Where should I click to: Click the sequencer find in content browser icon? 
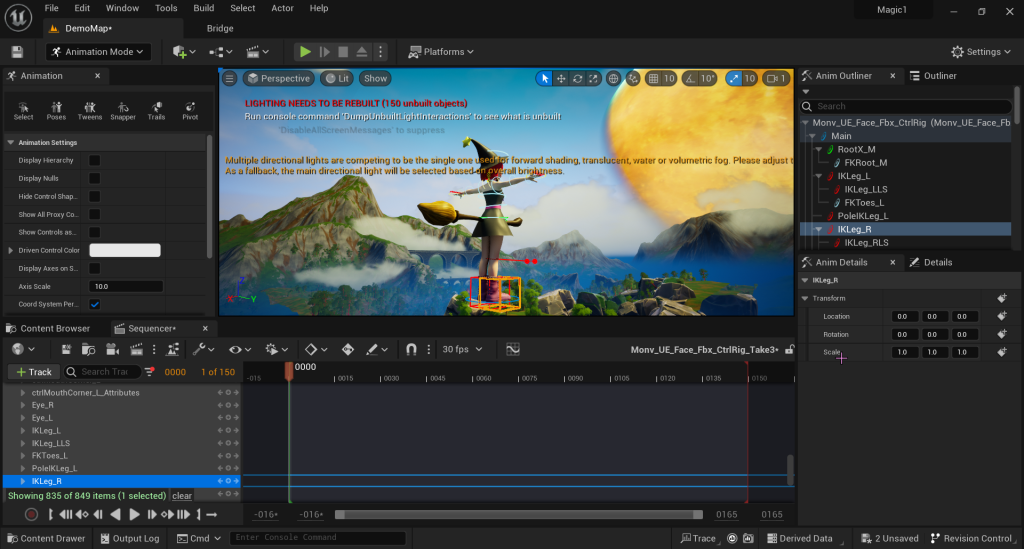point(88,349)
